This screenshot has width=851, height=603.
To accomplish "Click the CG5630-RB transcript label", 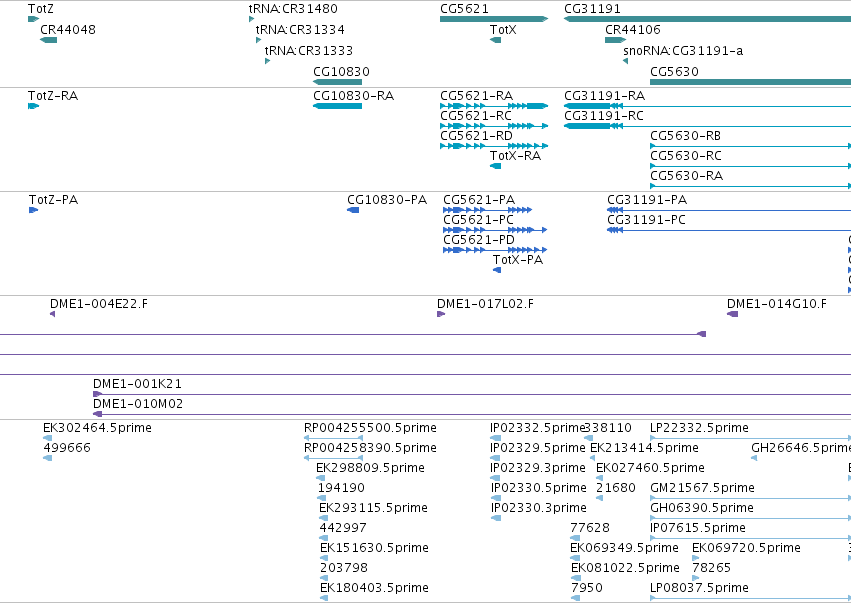I will pyautogui.click(x=685, y=136).
